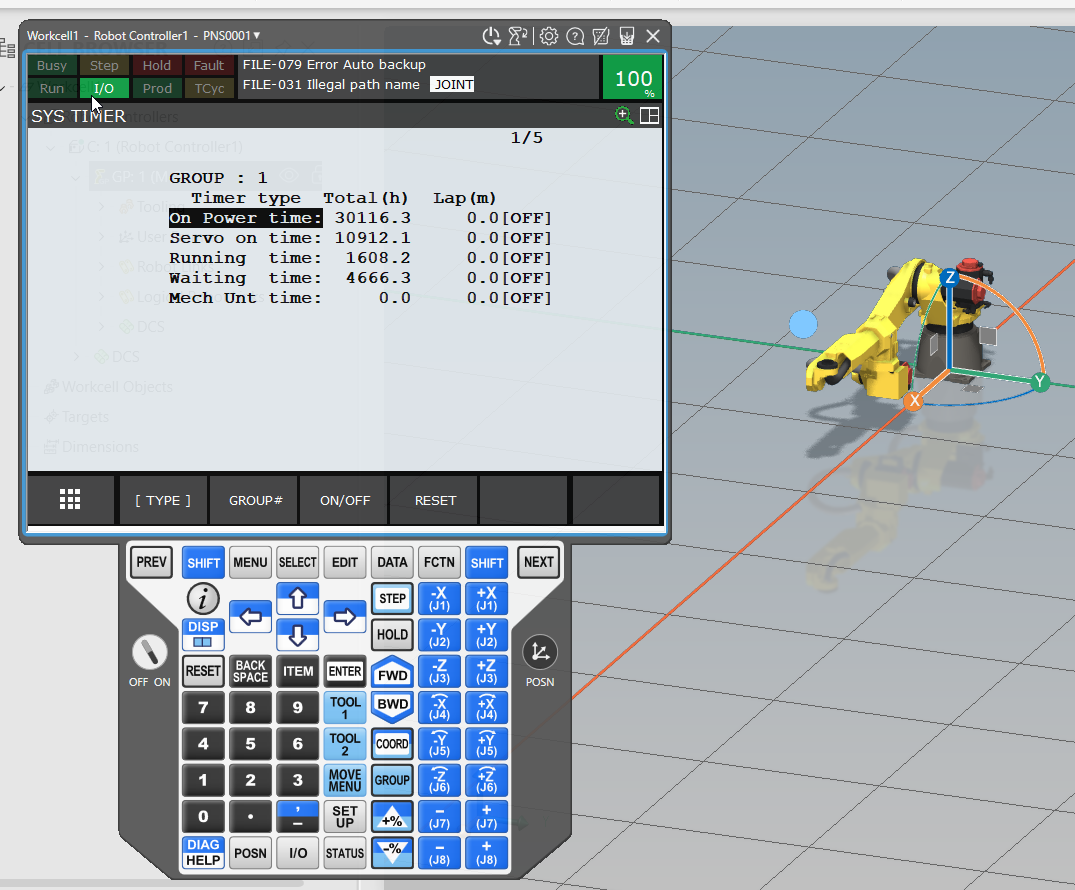This screenshot has height=890, width=1075.
Task: Click the HOLD key on the keypad
Action: 392,634
